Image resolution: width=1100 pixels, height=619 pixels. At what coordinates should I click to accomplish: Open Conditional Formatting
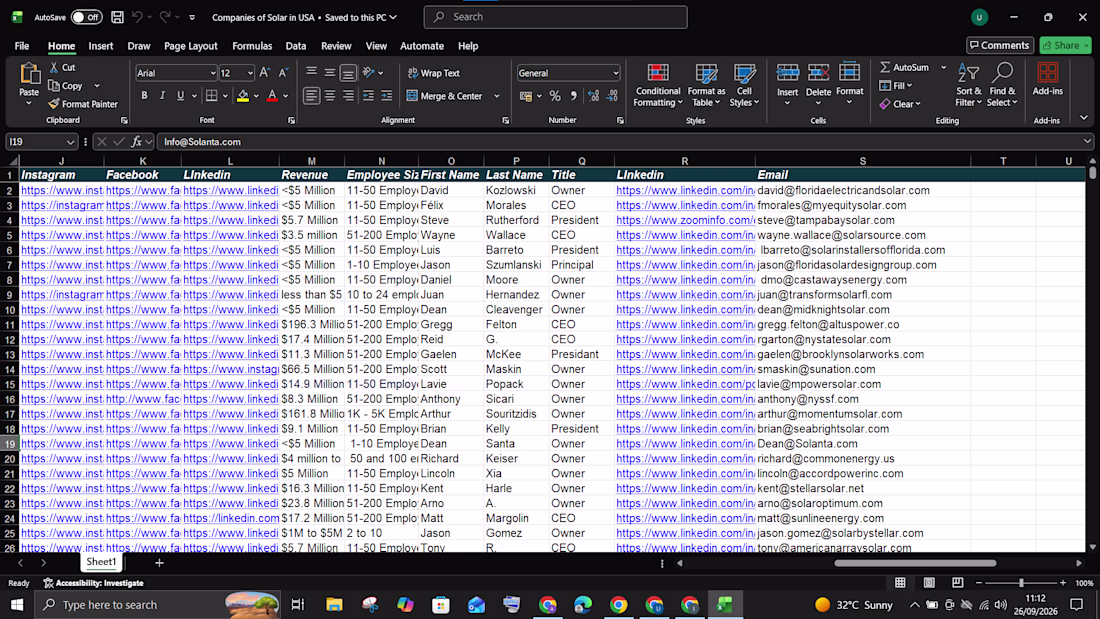(657, 86)
